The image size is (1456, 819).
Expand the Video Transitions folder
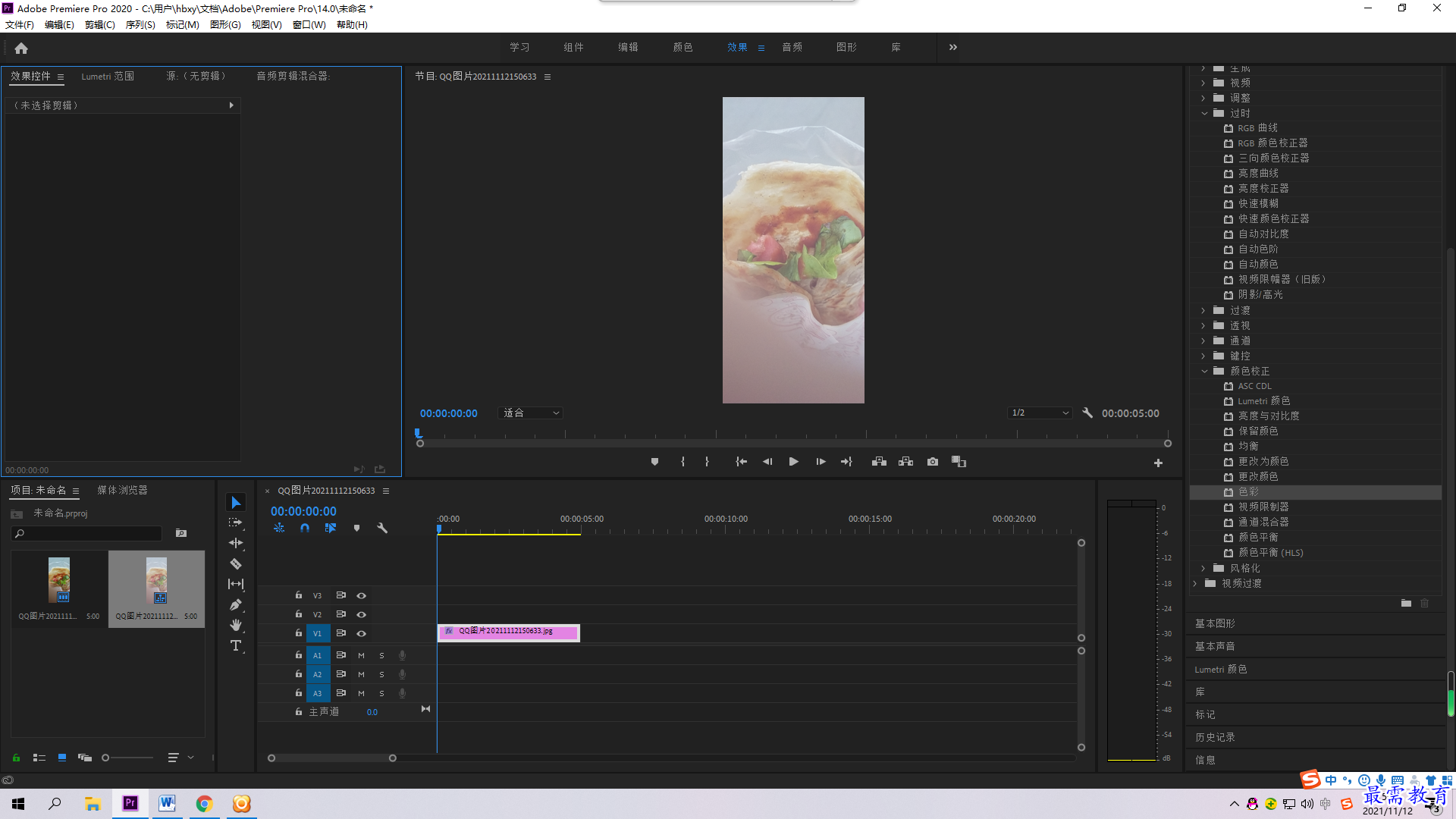click(1195, 583)
